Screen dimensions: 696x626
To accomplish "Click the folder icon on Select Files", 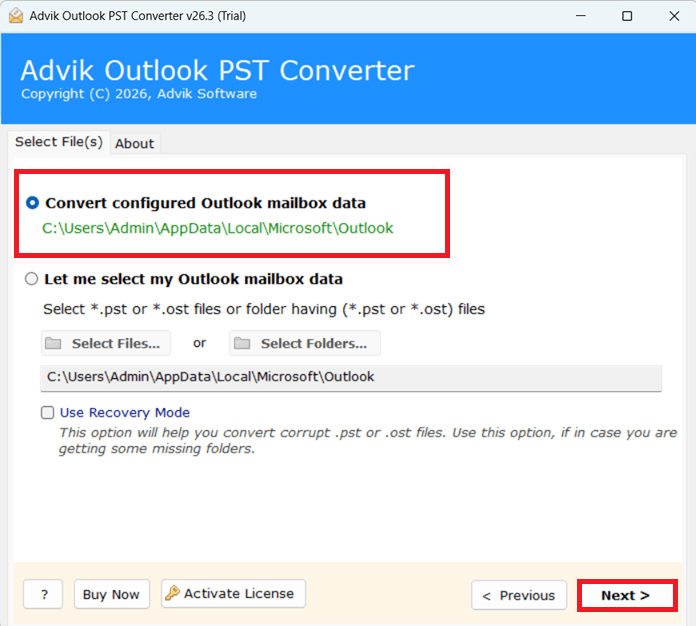I will (53, 343).
